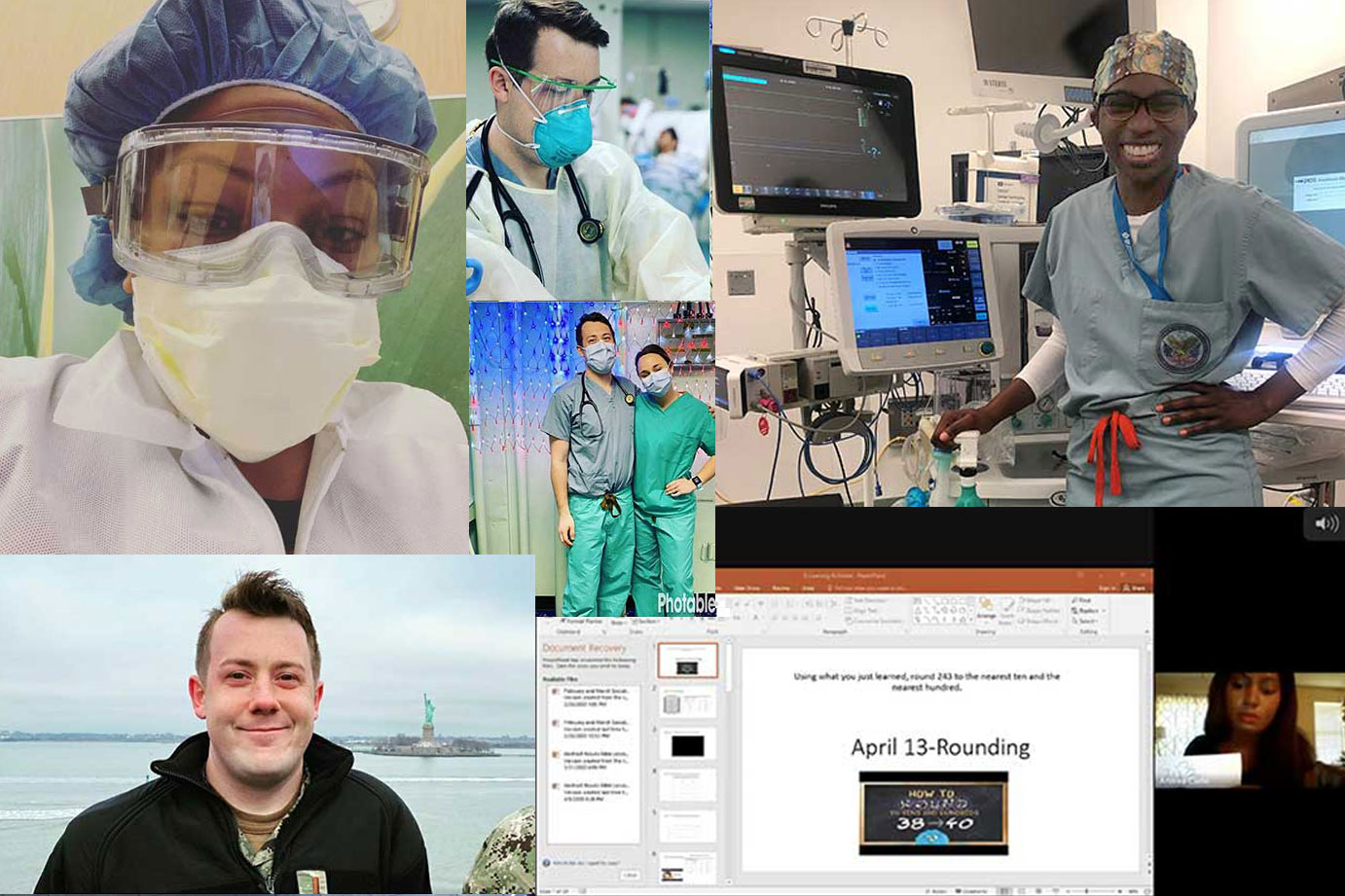The image size is (1345, 896).
Task: Open the Slide Show ribbon tab
Action: point(746,588)
